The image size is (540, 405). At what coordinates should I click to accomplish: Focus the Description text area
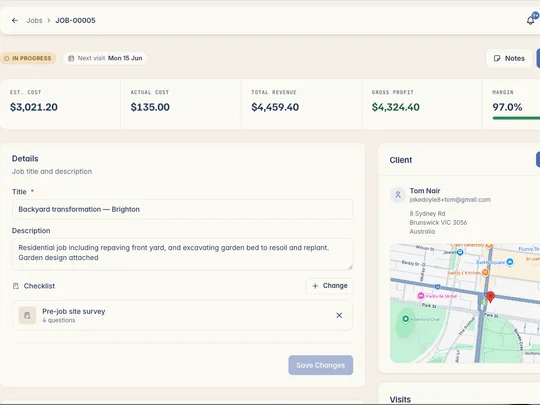(183, 254)
